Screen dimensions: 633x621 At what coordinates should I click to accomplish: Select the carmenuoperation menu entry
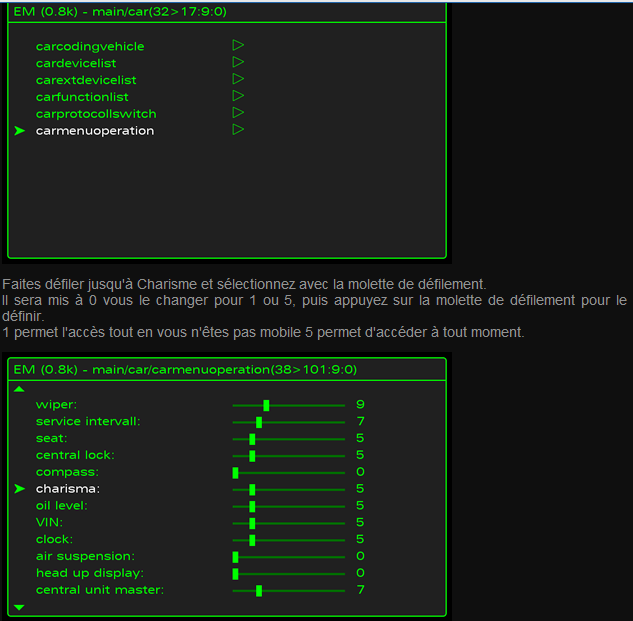pos(95,131)
